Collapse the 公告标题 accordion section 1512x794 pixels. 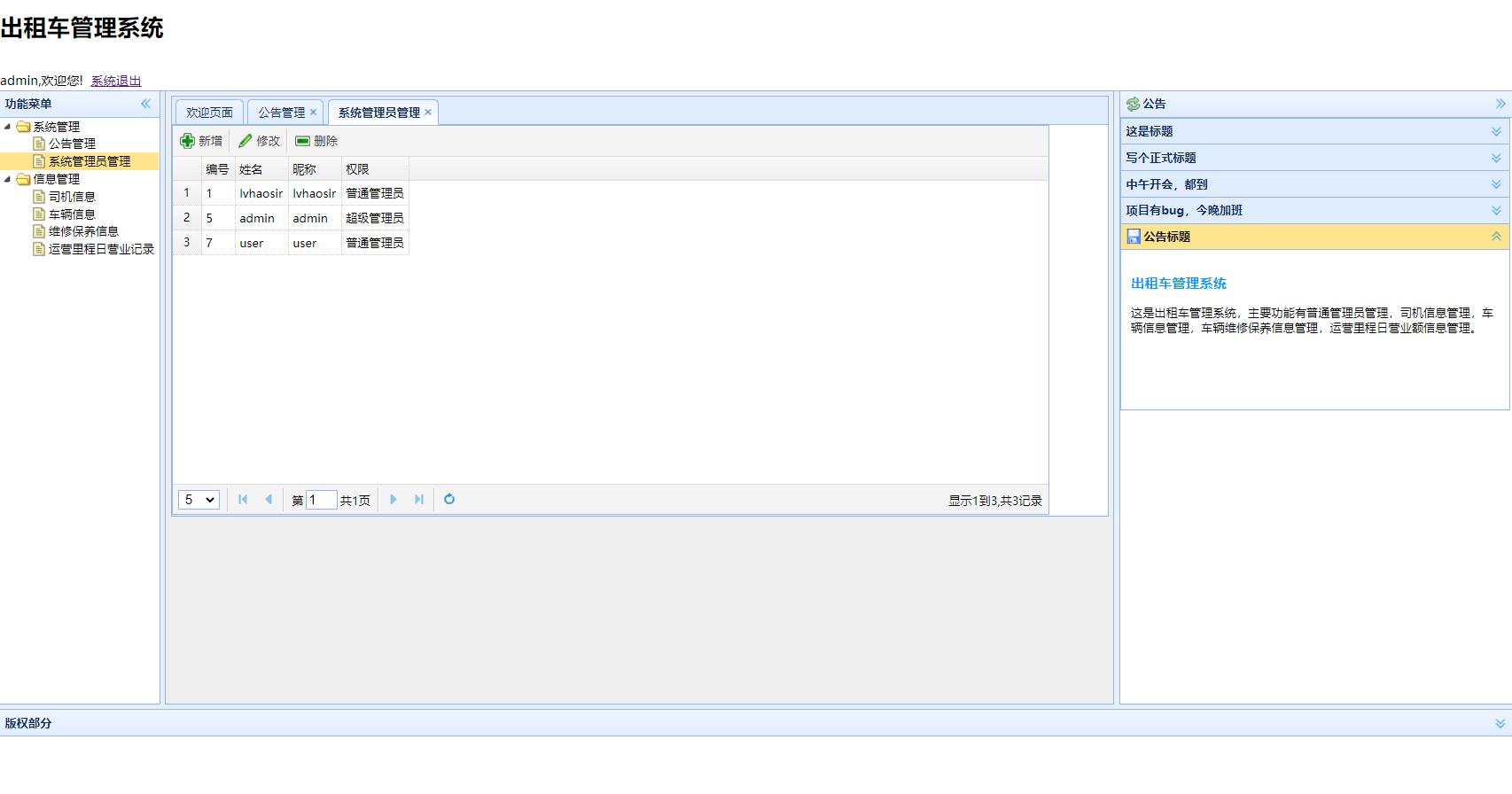point(1496,237)
